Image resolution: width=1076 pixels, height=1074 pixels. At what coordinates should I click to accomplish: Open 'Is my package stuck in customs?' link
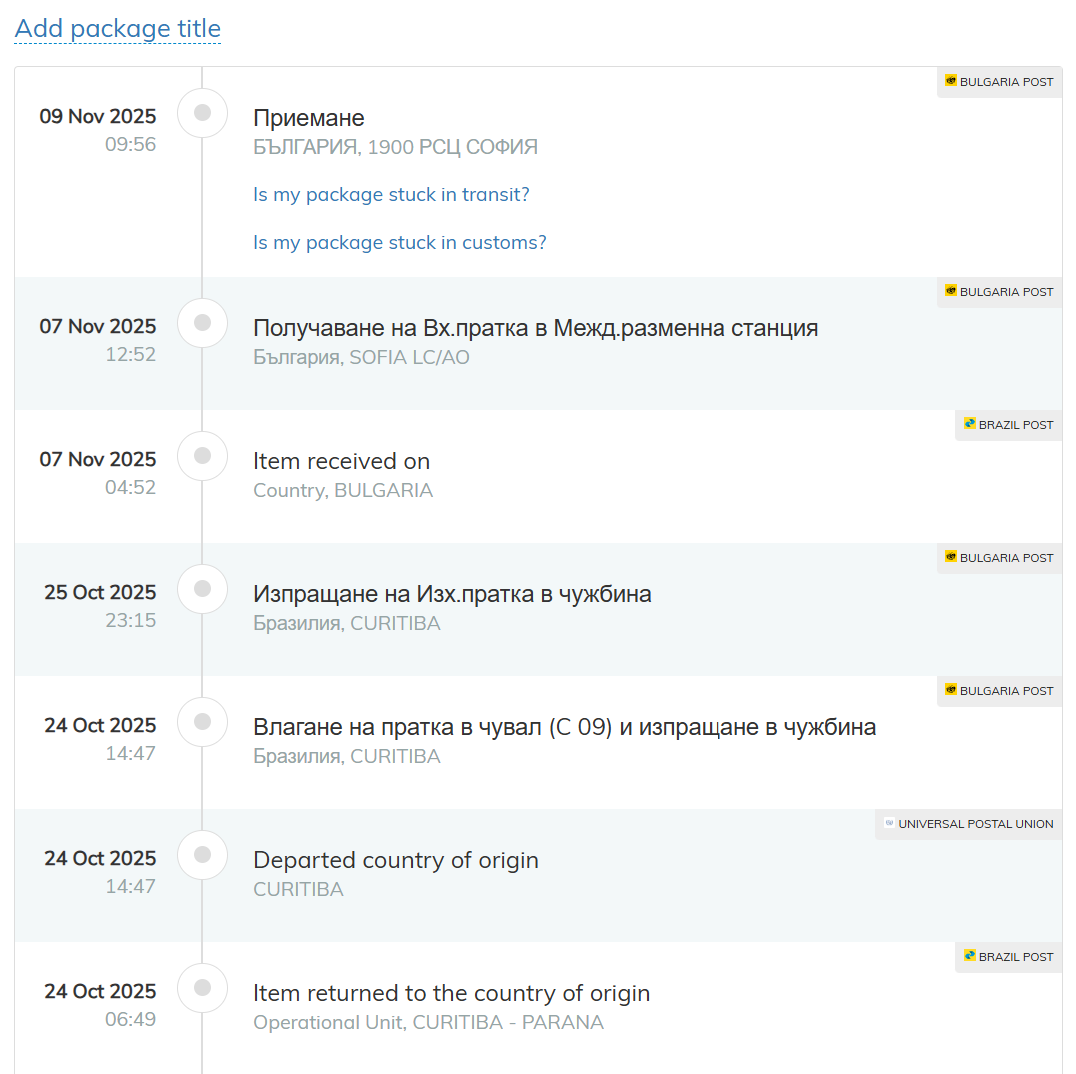pos(399,243)
